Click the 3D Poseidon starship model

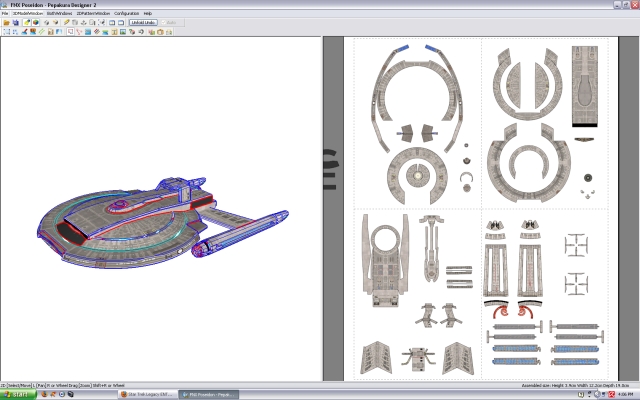[162, 224]
